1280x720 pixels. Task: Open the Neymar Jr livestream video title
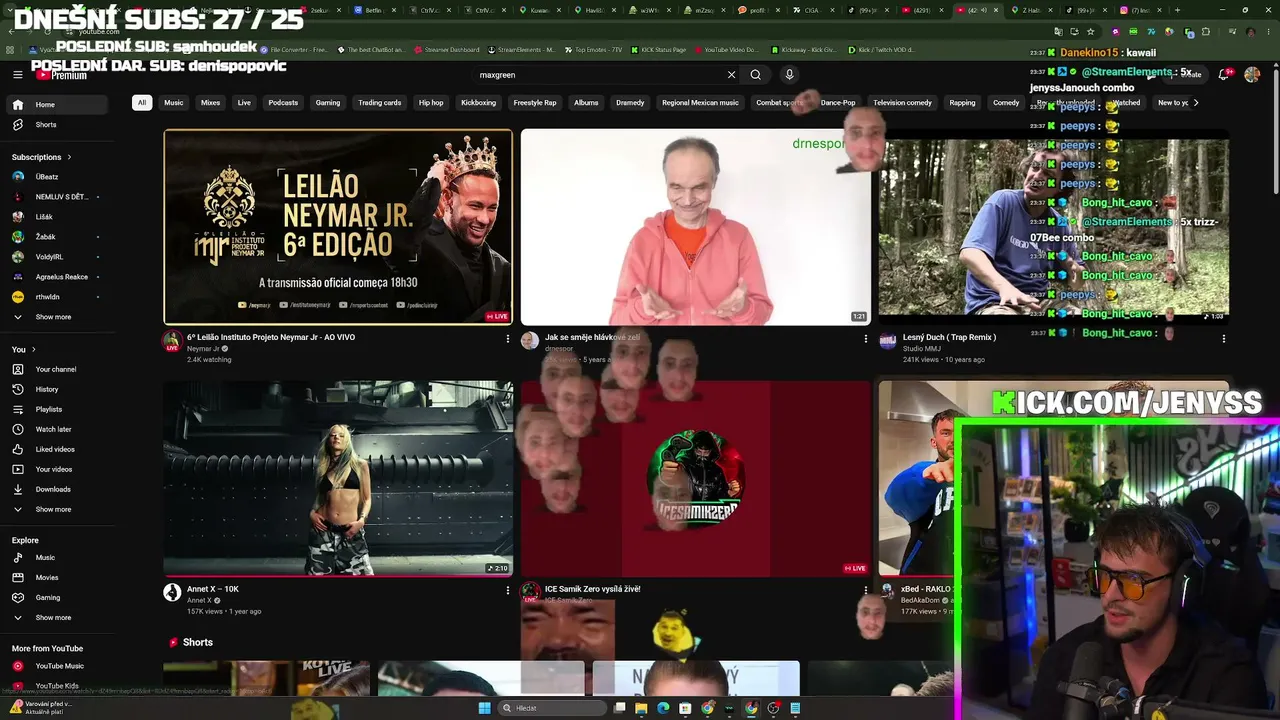click(x=271, y=338)
